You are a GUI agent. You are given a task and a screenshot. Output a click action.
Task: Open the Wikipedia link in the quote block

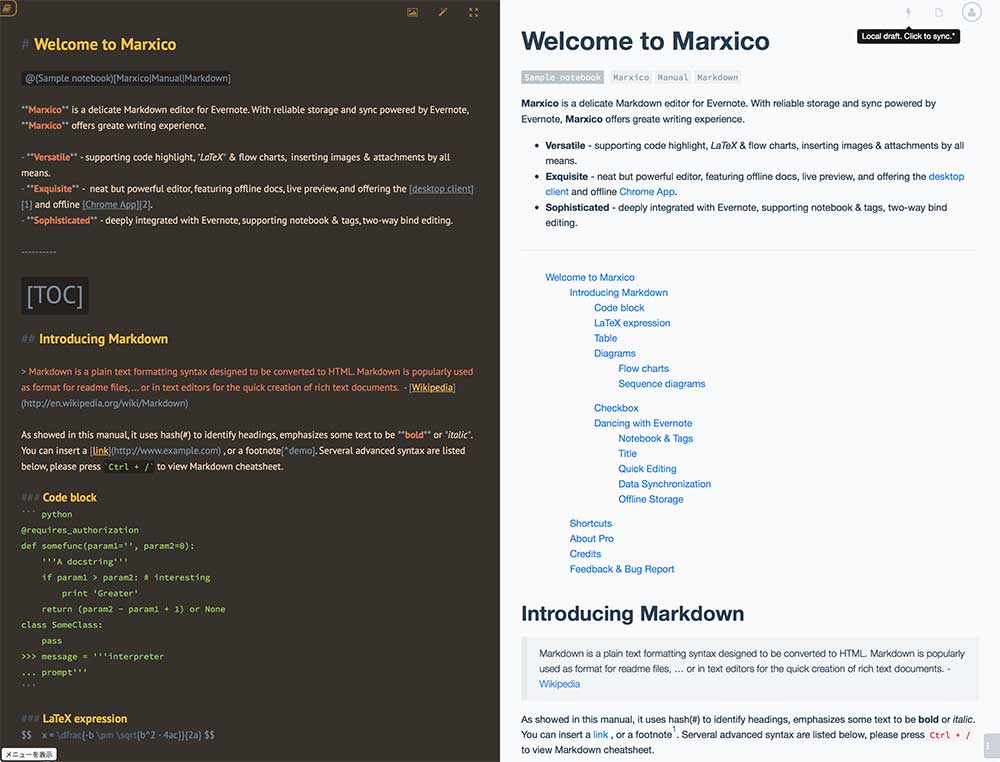(x=559, y=684)
